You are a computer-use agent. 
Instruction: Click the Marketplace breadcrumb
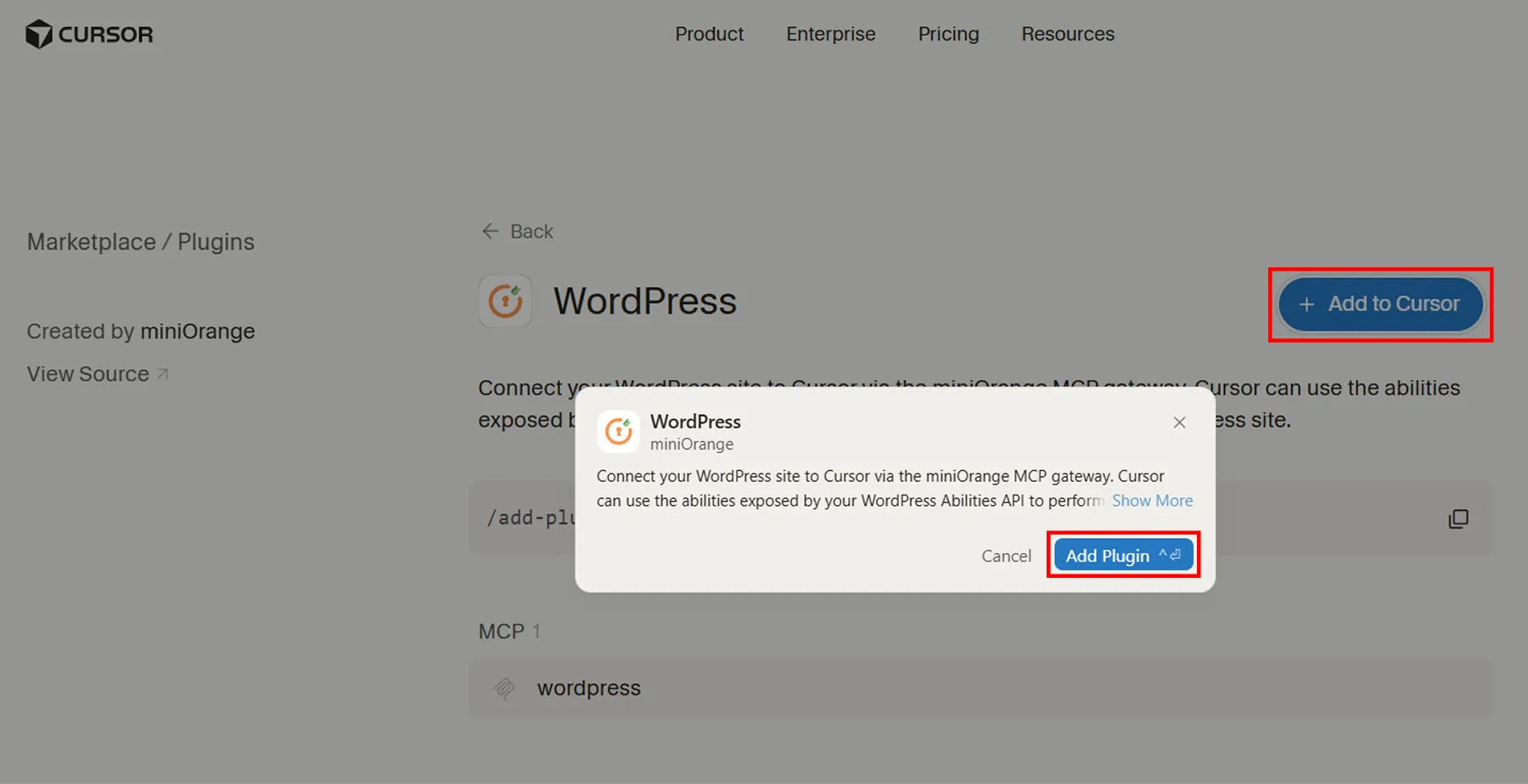92,242
